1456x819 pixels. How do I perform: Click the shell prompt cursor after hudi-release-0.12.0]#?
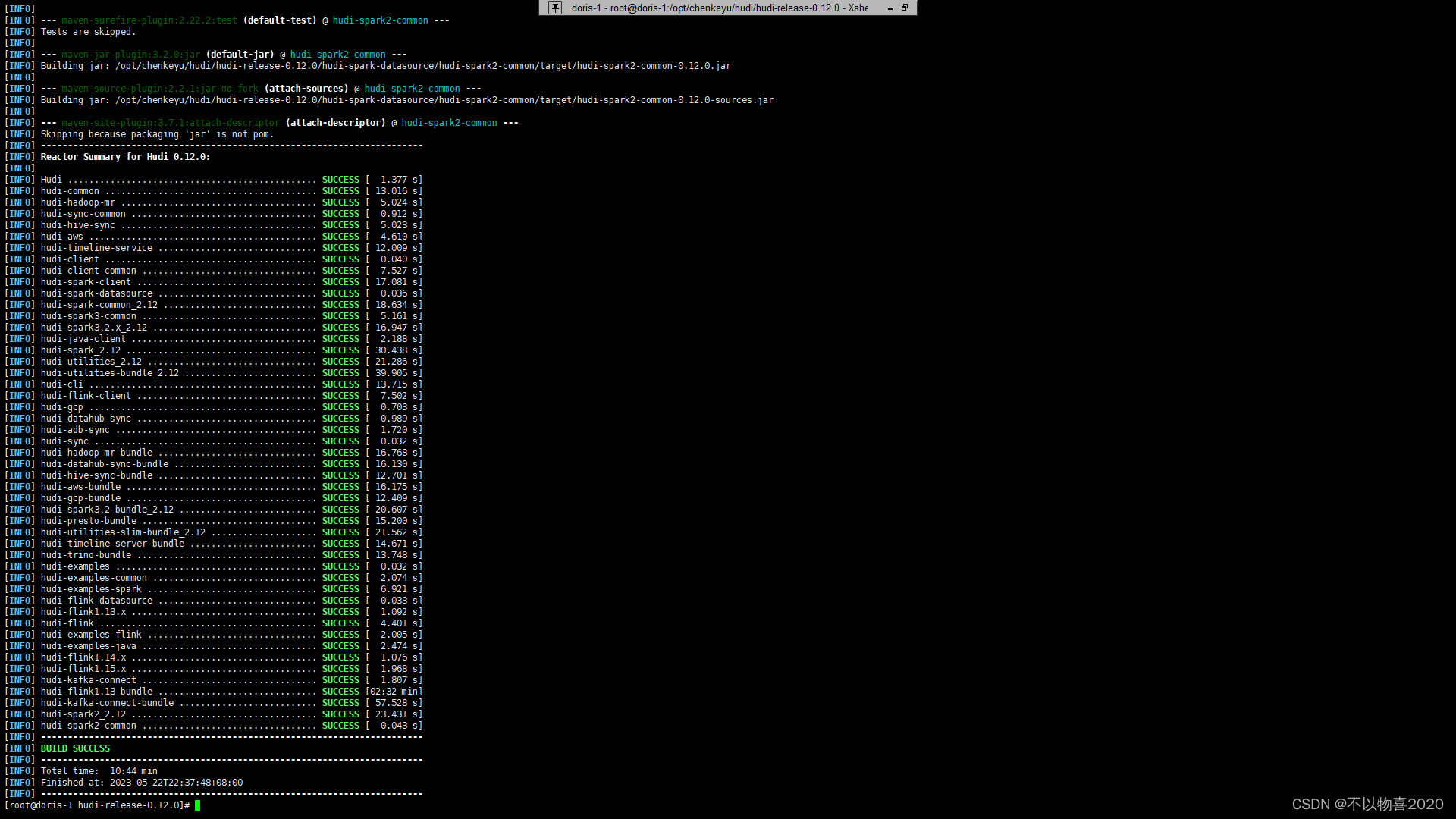coord(197,805)
